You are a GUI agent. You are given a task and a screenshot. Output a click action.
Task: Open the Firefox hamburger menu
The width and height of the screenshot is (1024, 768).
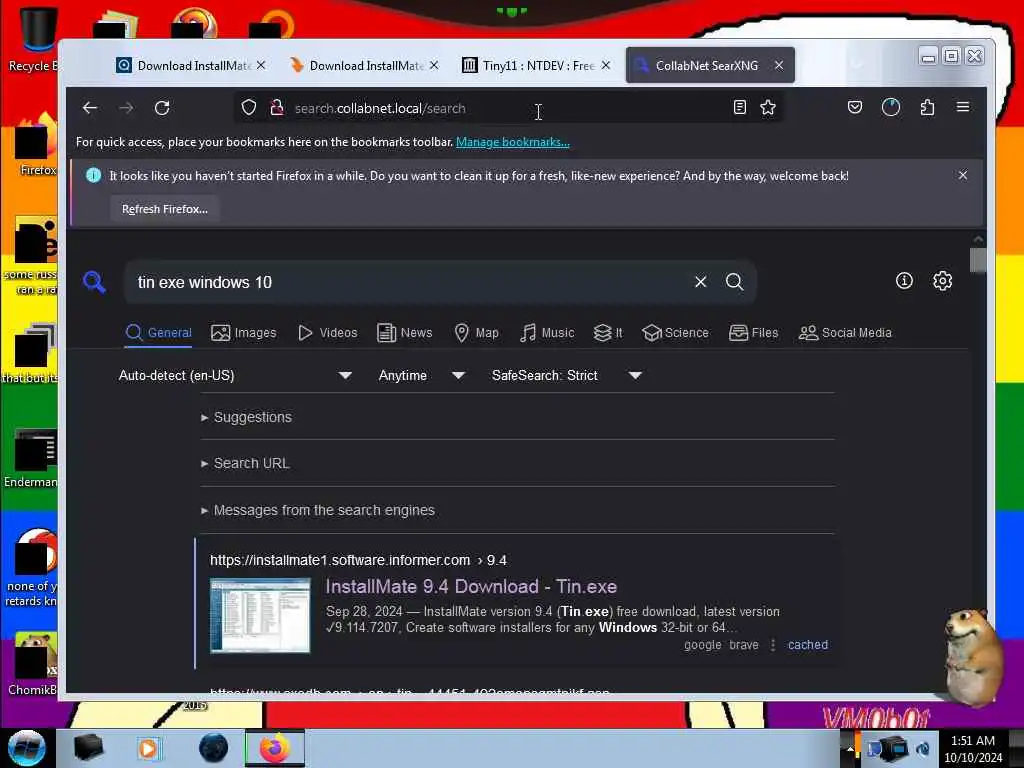pos(963,107)
